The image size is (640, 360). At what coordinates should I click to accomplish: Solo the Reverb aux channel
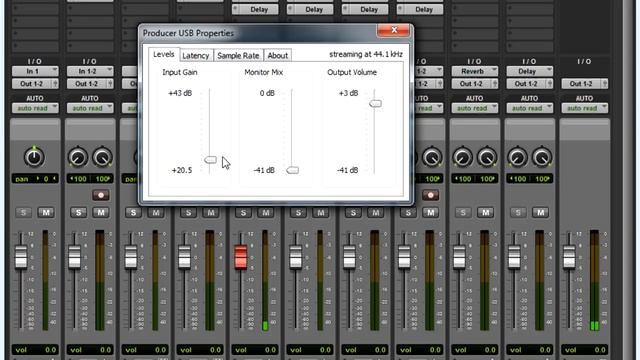[463, 213]
